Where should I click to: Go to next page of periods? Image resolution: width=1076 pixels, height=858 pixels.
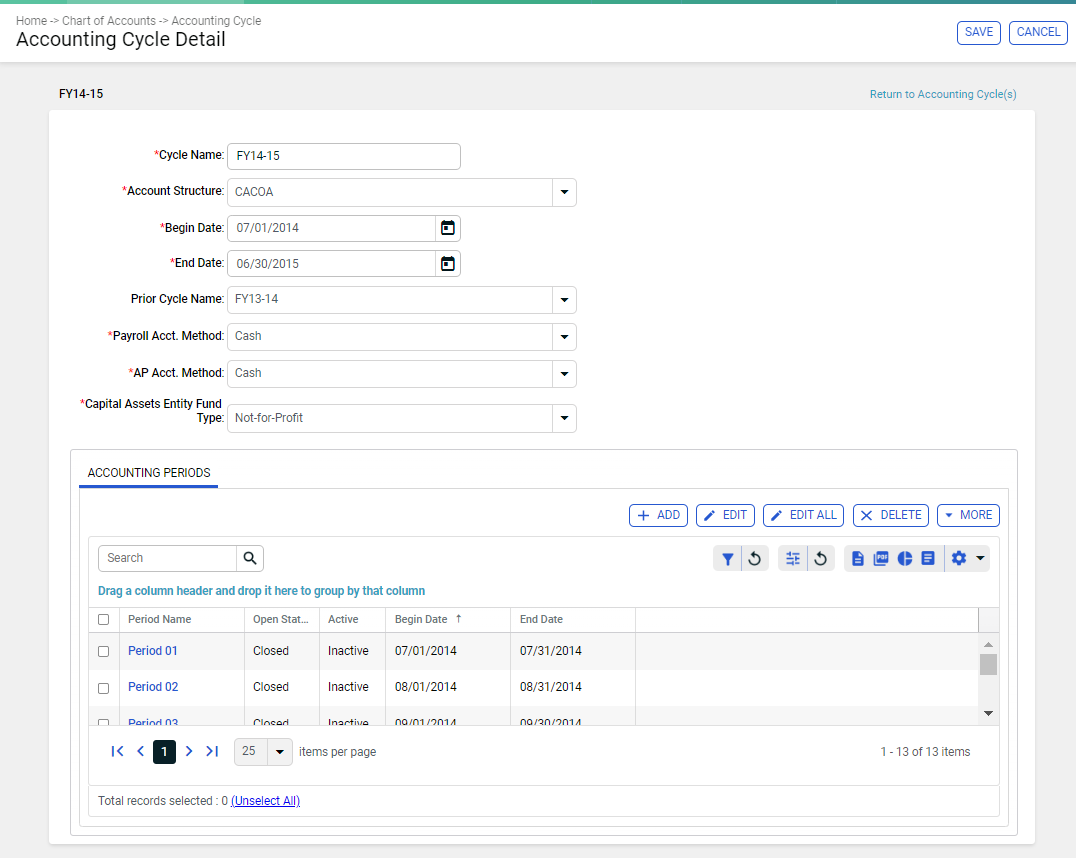click(x=189, y=752)
